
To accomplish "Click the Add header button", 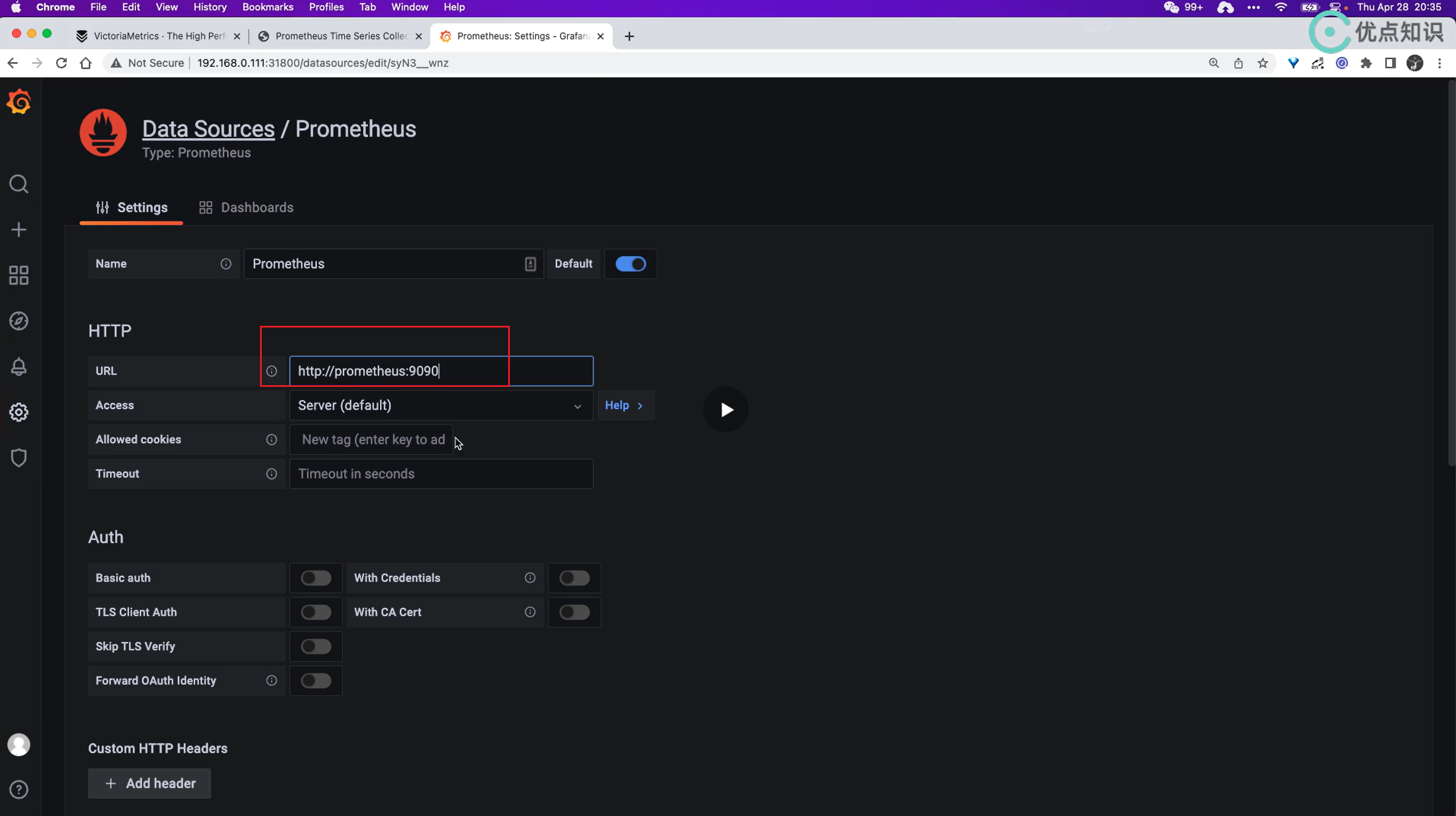I will tap(149, 783).
